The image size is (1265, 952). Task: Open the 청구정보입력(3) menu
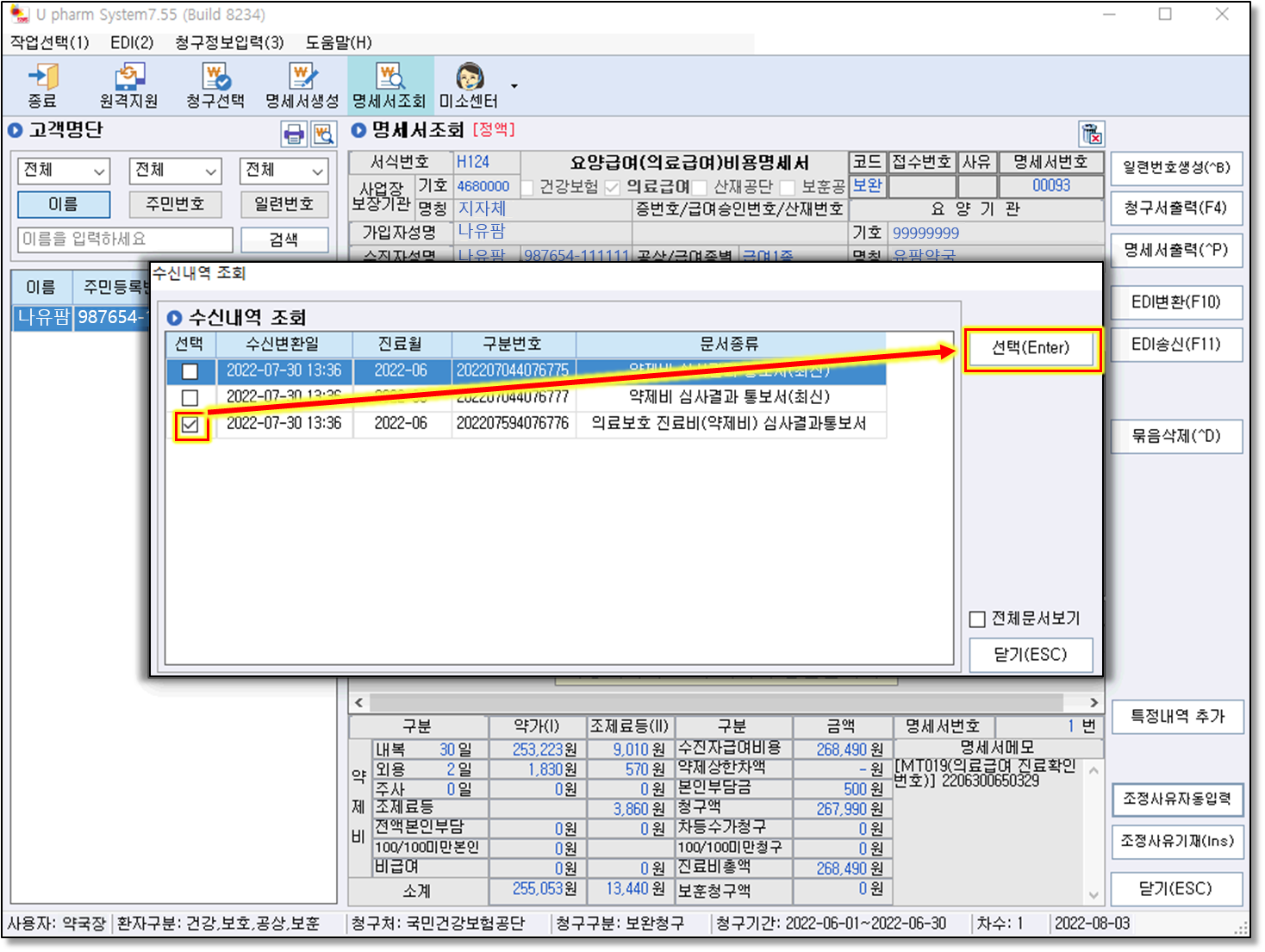pyautogui.click(x=229, y=42)
